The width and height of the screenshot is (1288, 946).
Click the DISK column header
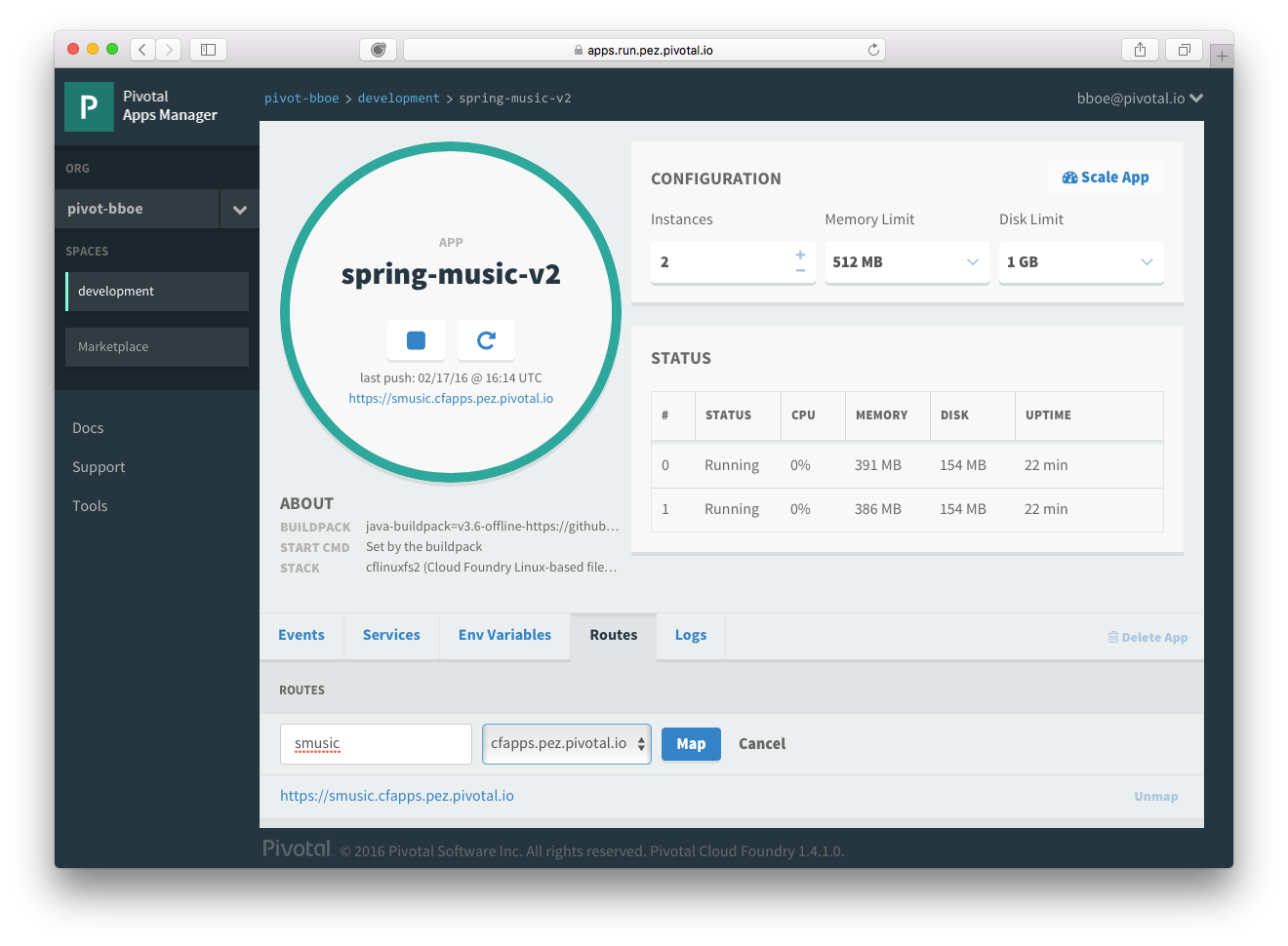pyautogui.click(x=954, y=415)
